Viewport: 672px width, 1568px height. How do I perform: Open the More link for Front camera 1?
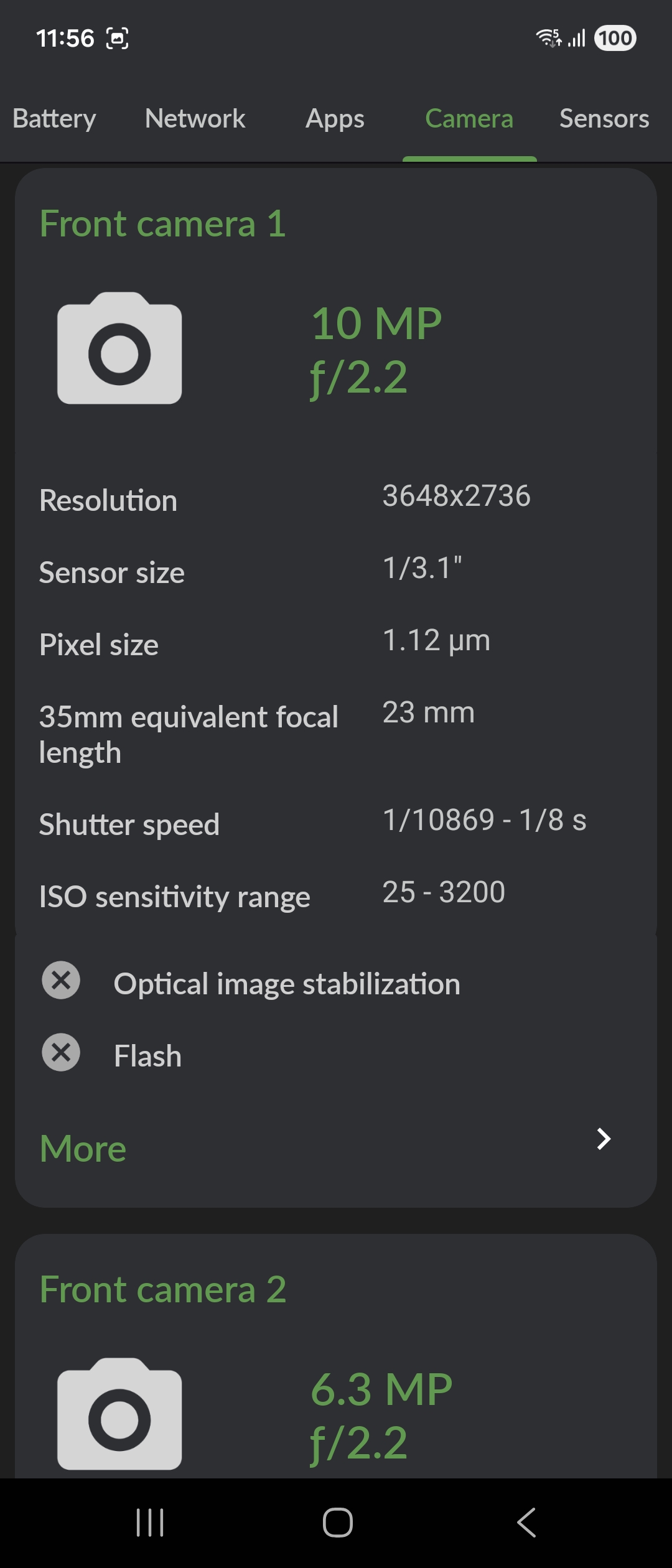click(83, 1149)
